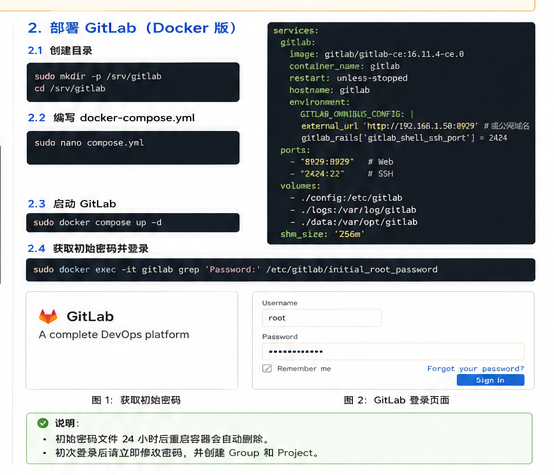Click the restart: unless-stopped YAML line
This screenshot has height=475, width=554.
[x=348, y=78]
